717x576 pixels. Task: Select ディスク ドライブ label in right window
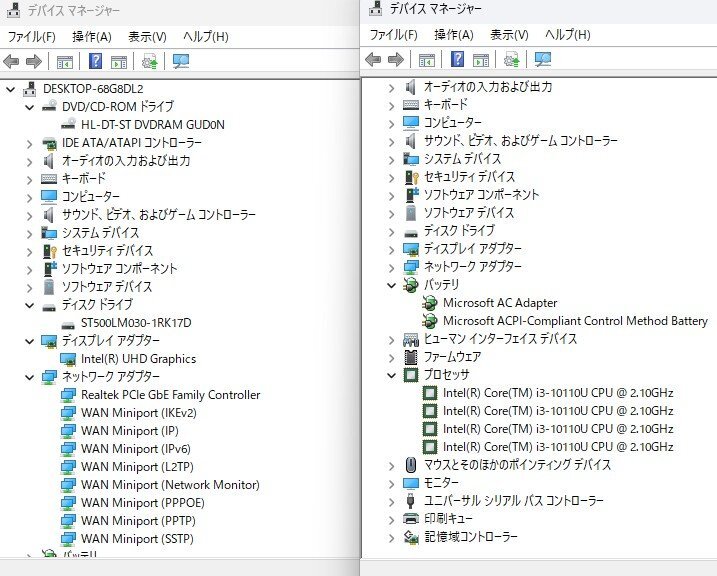459,231
